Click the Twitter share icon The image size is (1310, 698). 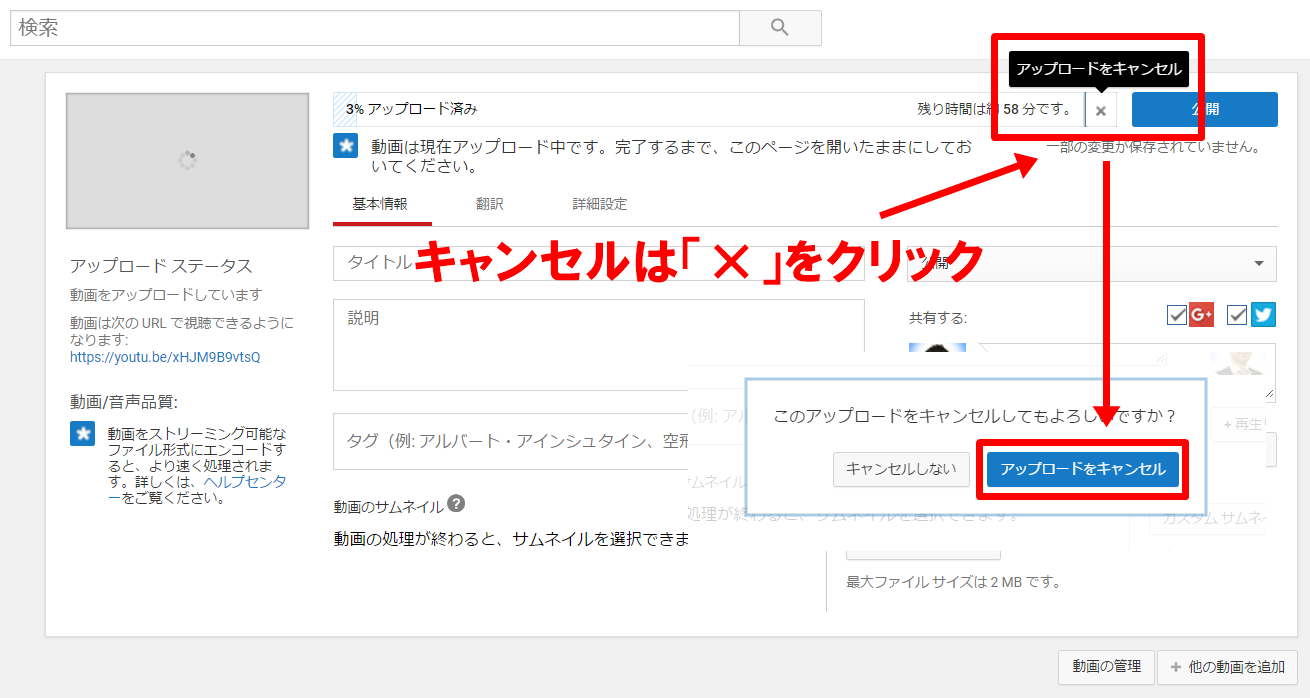point(1263,315)
